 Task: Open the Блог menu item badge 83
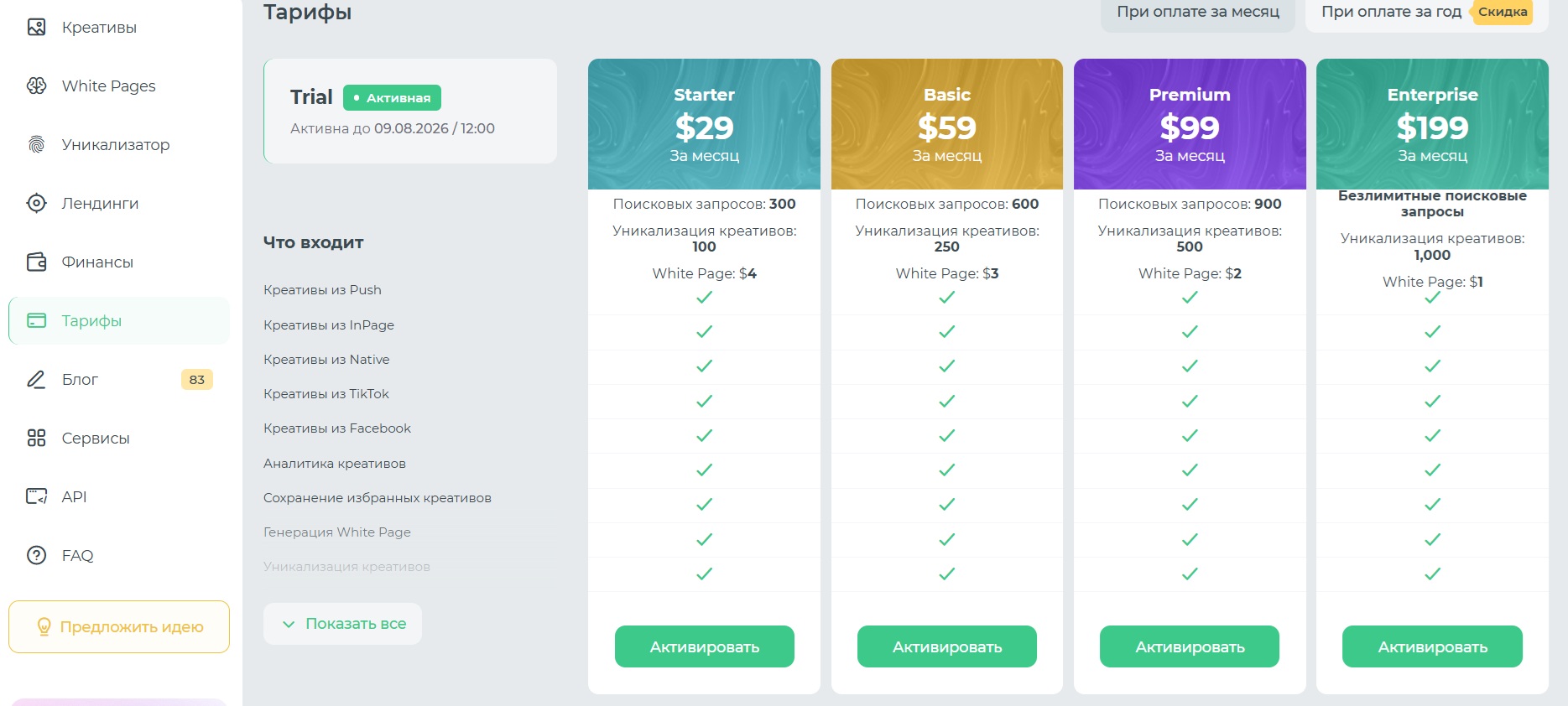197,379
